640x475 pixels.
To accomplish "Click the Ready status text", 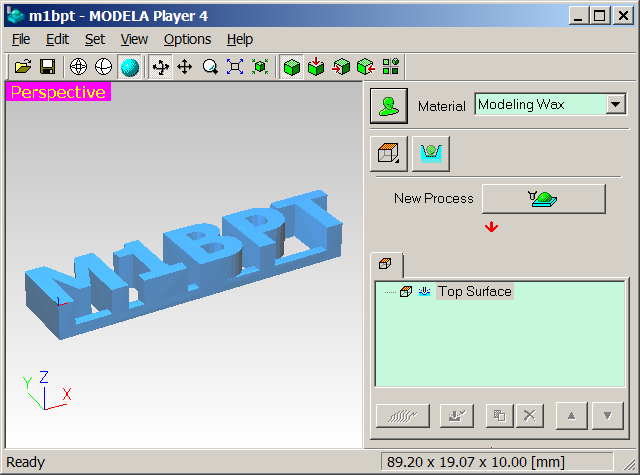I will pos(25,462).
